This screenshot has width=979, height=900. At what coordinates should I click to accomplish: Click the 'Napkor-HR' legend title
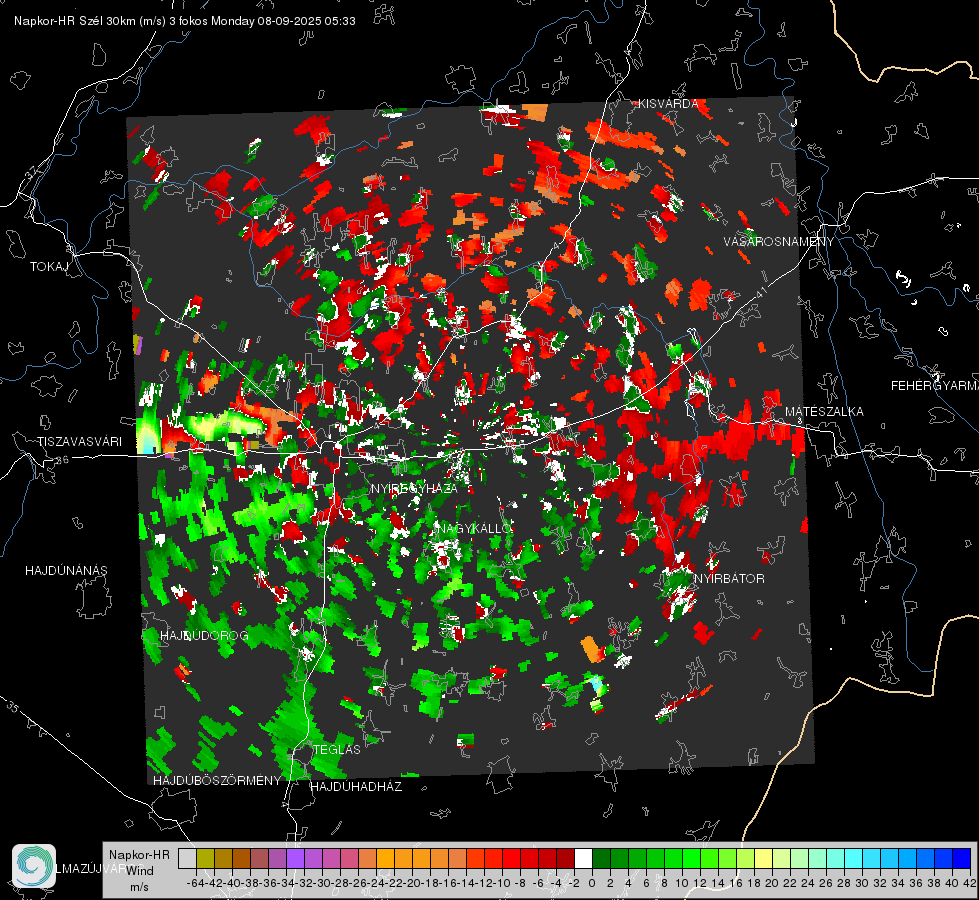[139, 855]
